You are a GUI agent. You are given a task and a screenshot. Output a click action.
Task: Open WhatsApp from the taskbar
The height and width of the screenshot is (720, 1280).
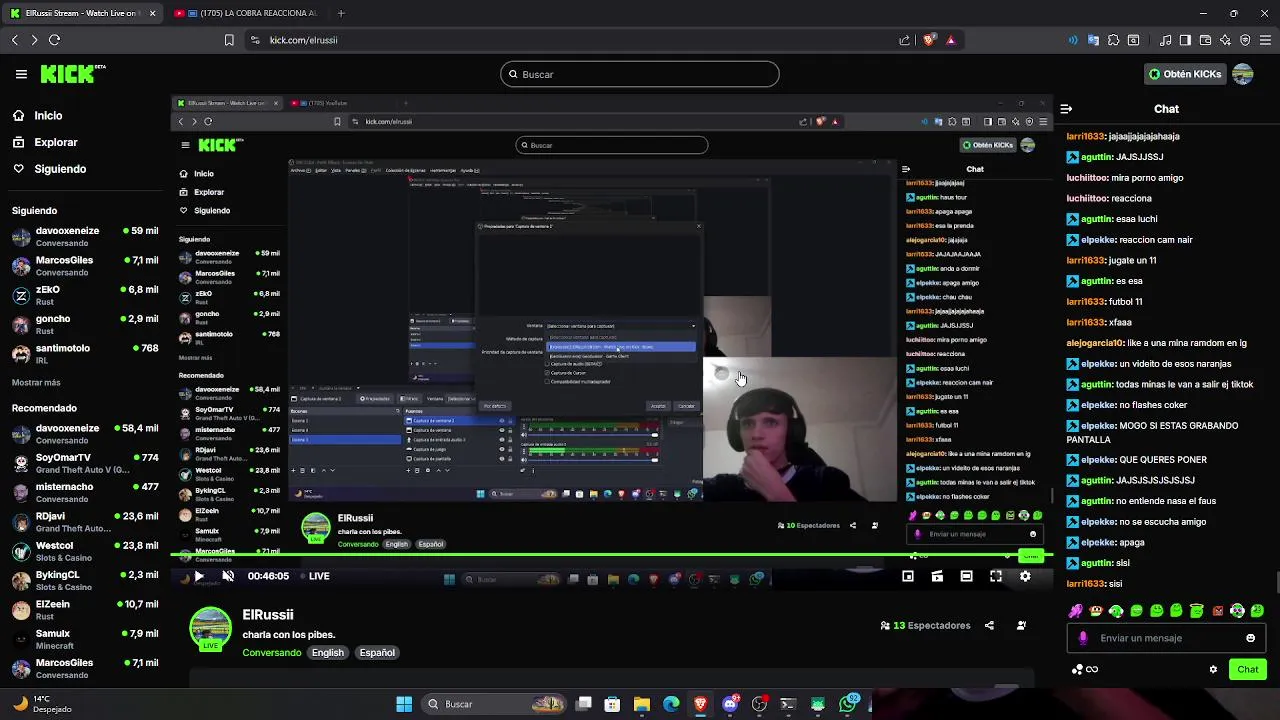[849, 704]
